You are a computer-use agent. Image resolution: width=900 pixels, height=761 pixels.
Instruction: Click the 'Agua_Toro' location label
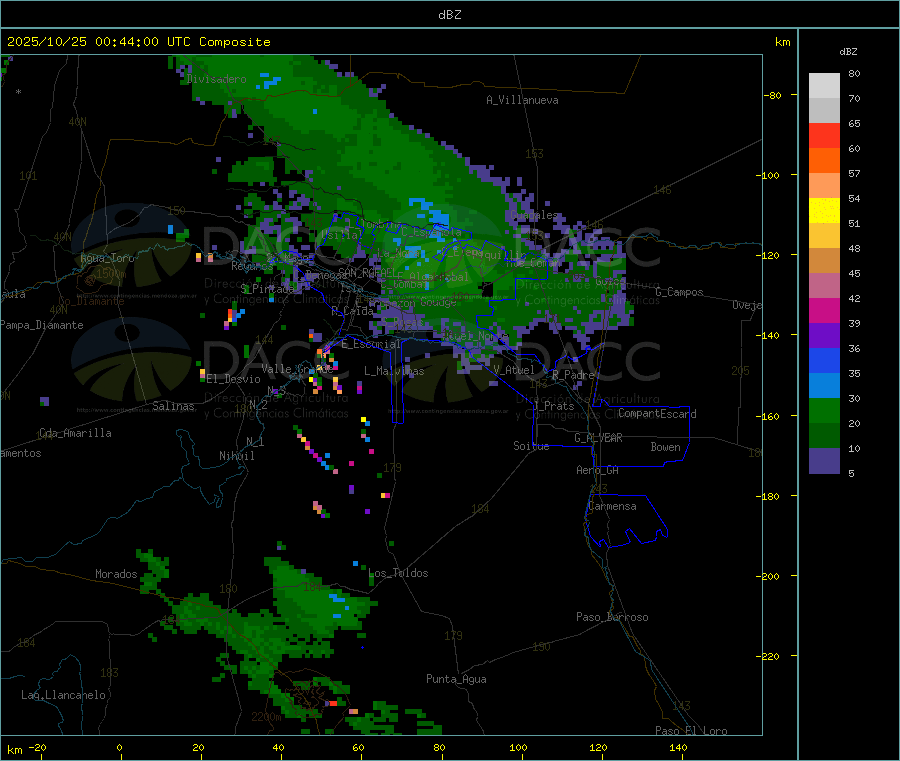107,258
